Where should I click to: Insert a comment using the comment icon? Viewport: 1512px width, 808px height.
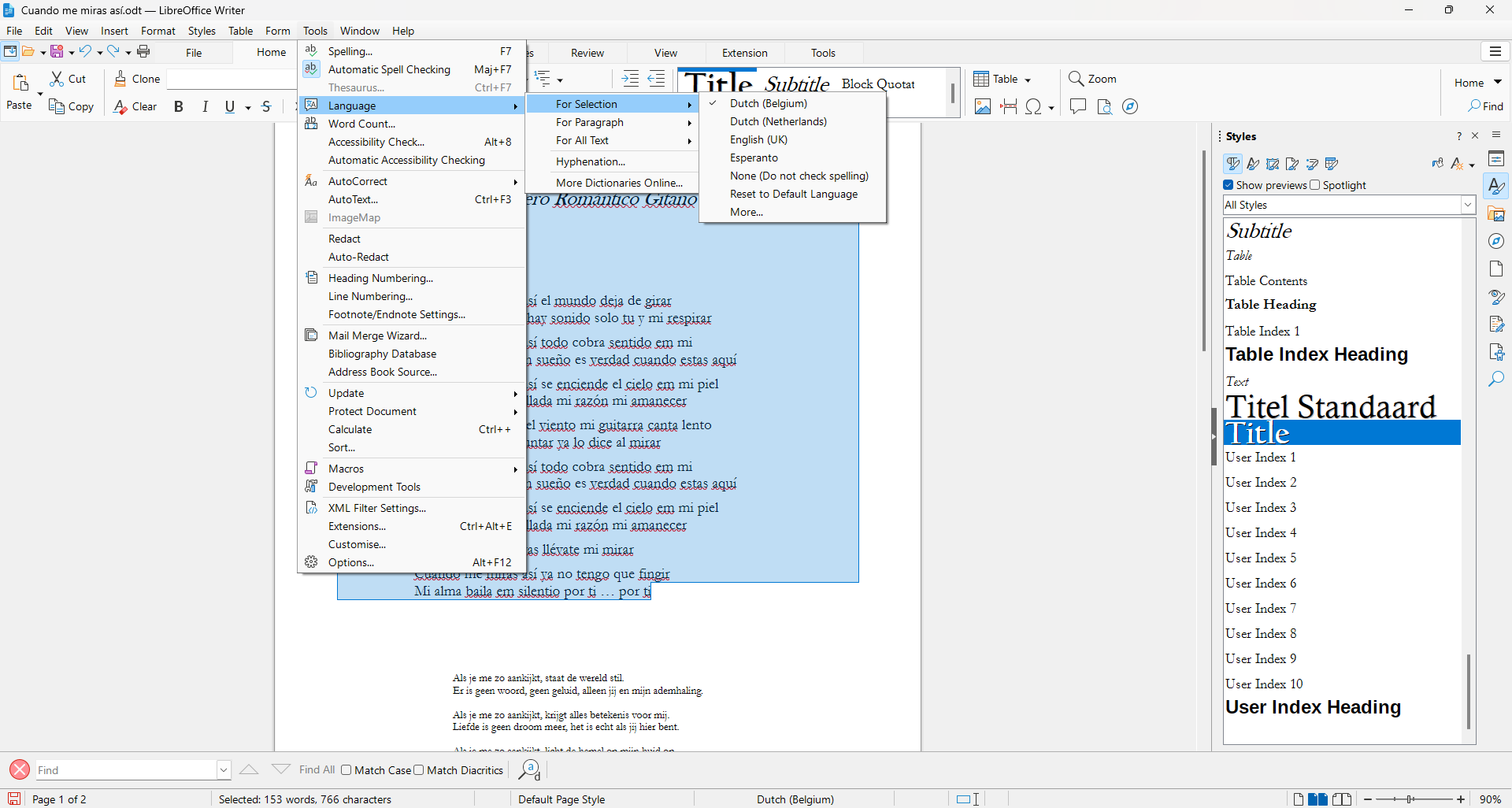(x=1077, y=107)
